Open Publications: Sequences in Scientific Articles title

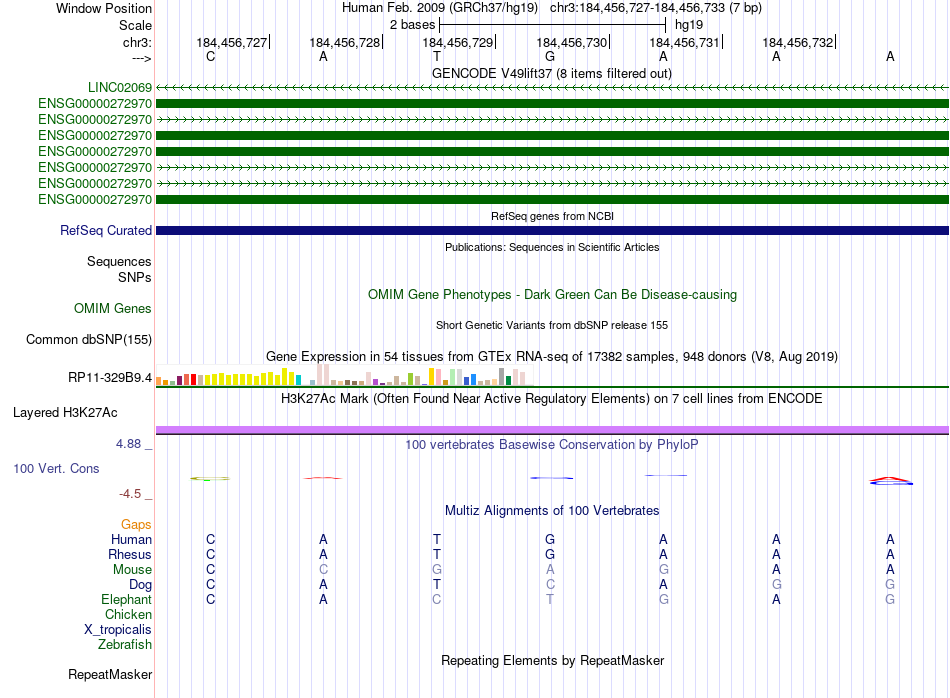[552, 247]
